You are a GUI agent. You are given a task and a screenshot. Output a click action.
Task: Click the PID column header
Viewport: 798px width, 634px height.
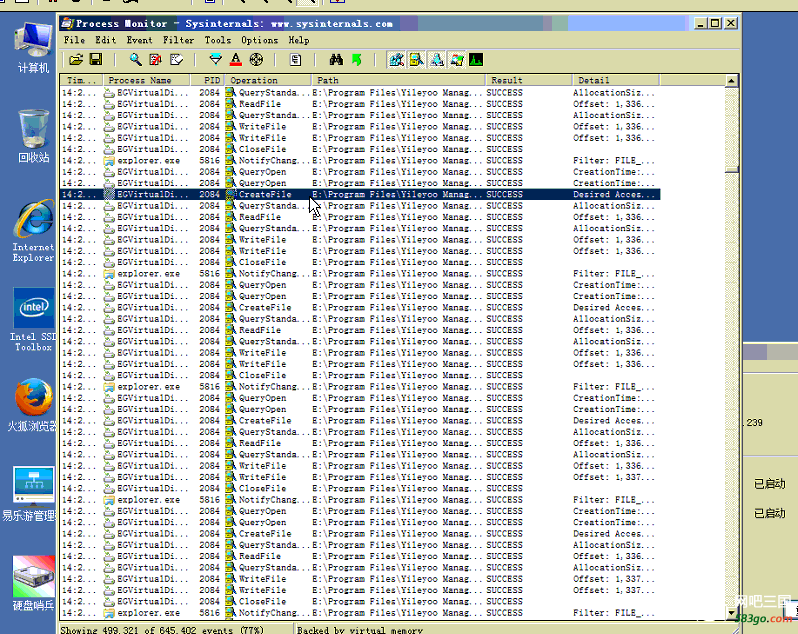[207, 80]
